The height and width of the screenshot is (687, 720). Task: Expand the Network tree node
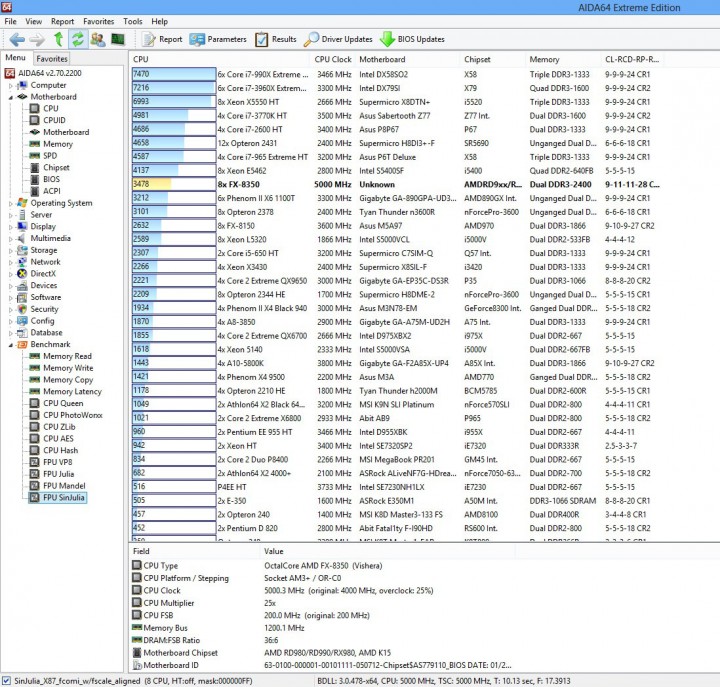click(x=11, y=262)
